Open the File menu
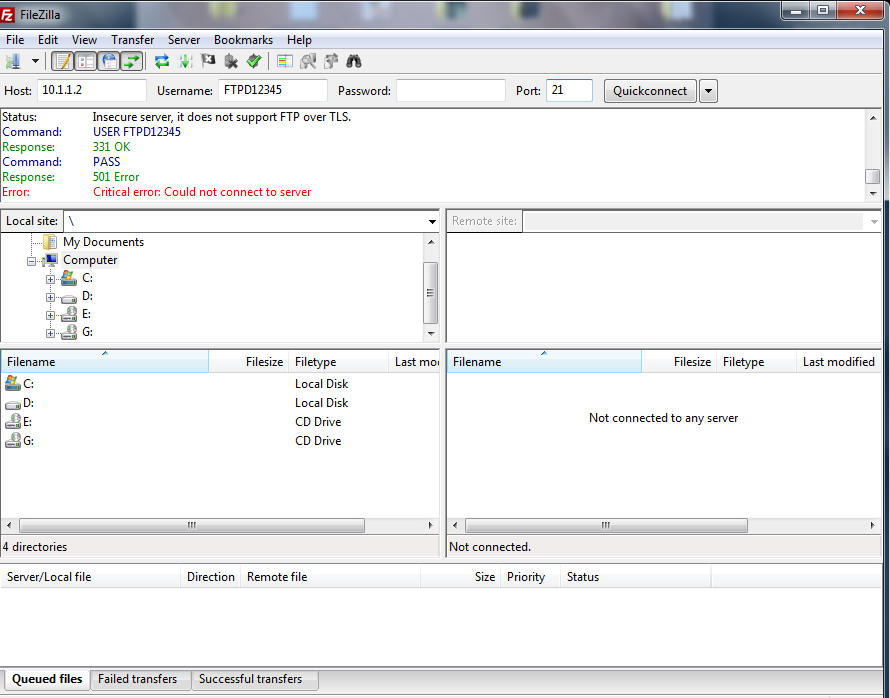Image resolution: width=890 pixels, height=698 pixels. (x=15, y=40)
